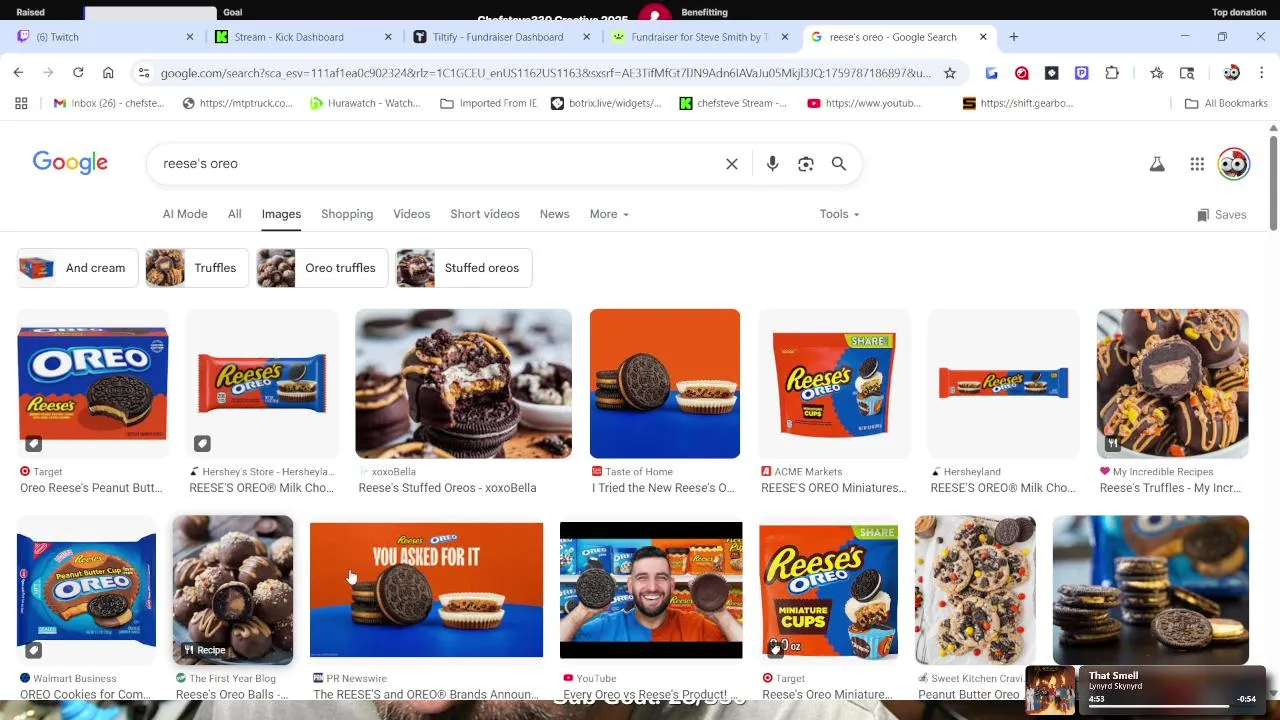Open the Walmart Business Oreo cookies image
Screen dimensions: 1280x720
click(86, 590)
